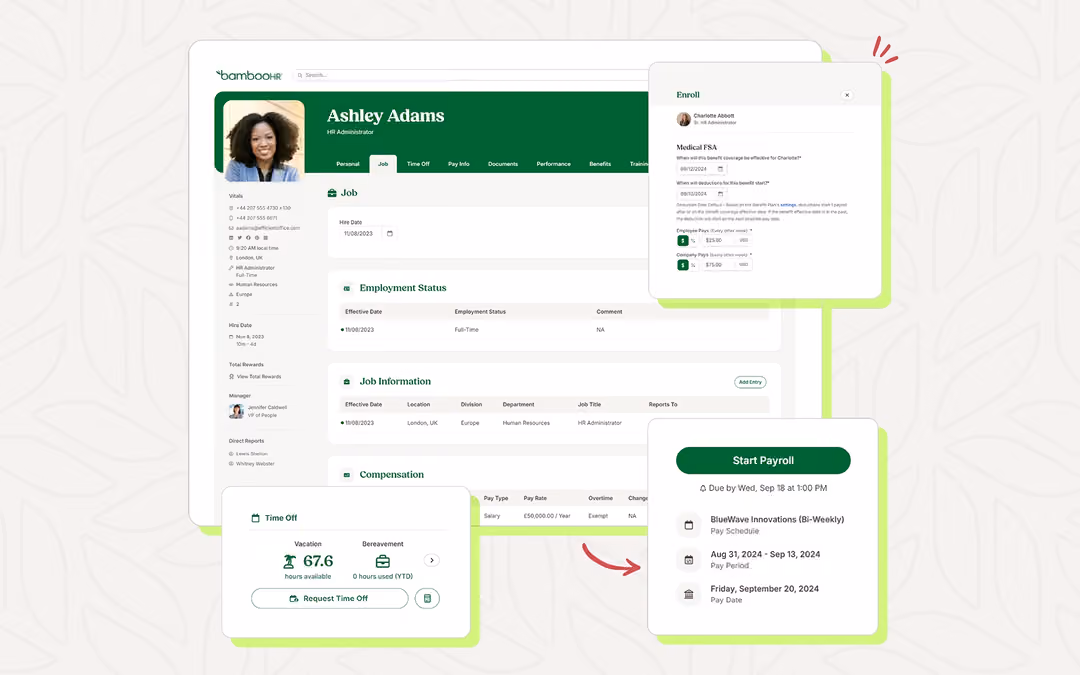Click the email envelope icon in Vitals
This screenshot has height=675, width=1080.
[231, 228]
